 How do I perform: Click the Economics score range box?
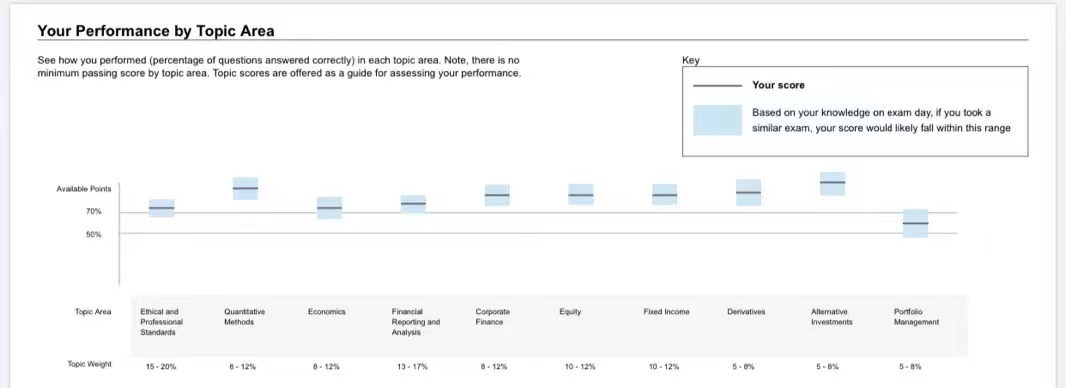point(329,208)
